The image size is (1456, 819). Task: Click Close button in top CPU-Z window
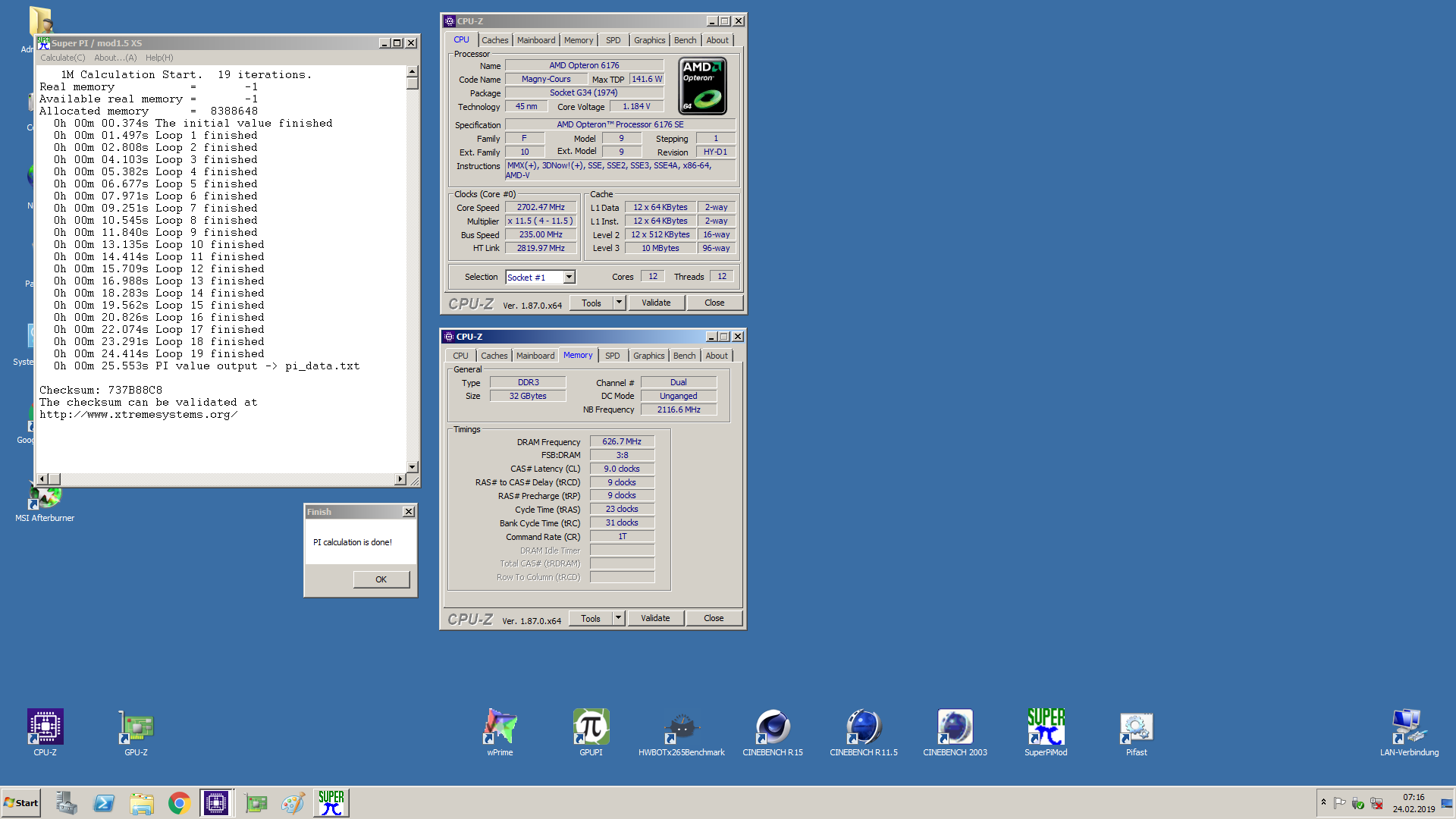pyautogui.click(x=714, y=303)
